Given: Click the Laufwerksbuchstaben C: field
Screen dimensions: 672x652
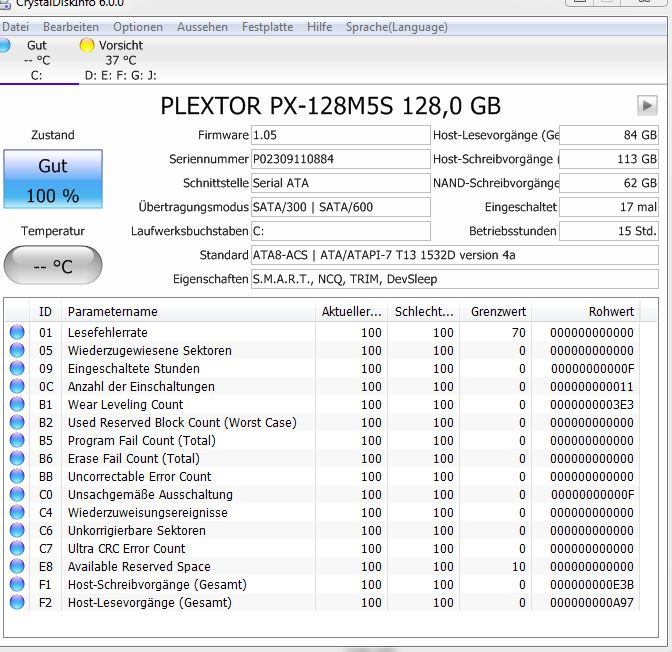Looking at the screenshot, I should [340, 231].
